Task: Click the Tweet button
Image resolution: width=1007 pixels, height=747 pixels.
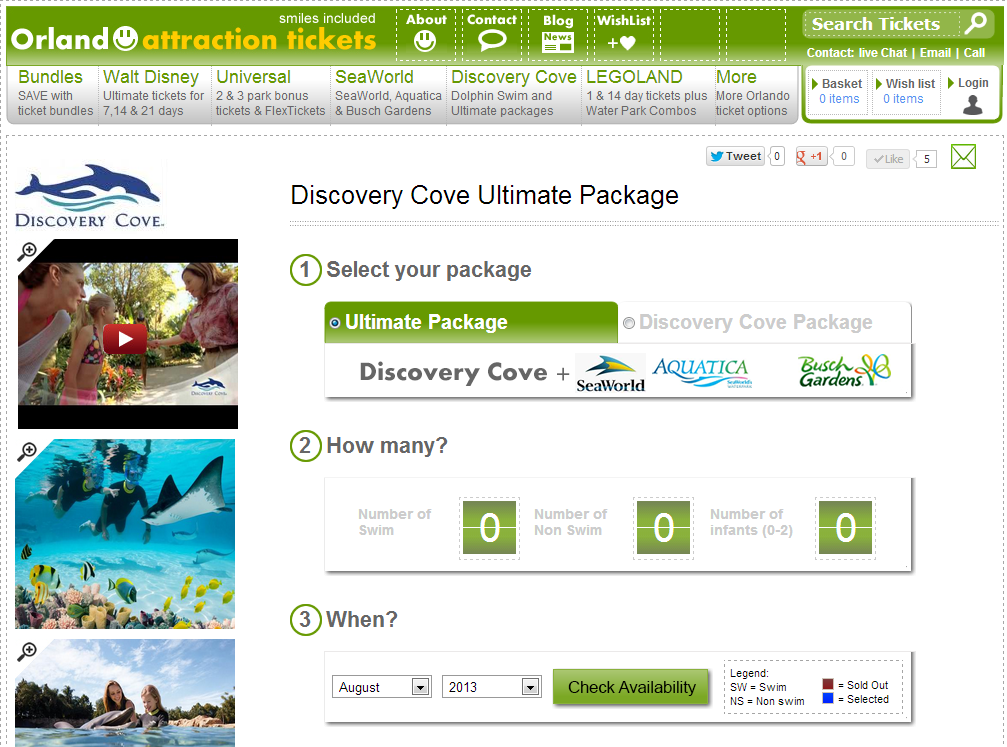Action: point(735,156)
